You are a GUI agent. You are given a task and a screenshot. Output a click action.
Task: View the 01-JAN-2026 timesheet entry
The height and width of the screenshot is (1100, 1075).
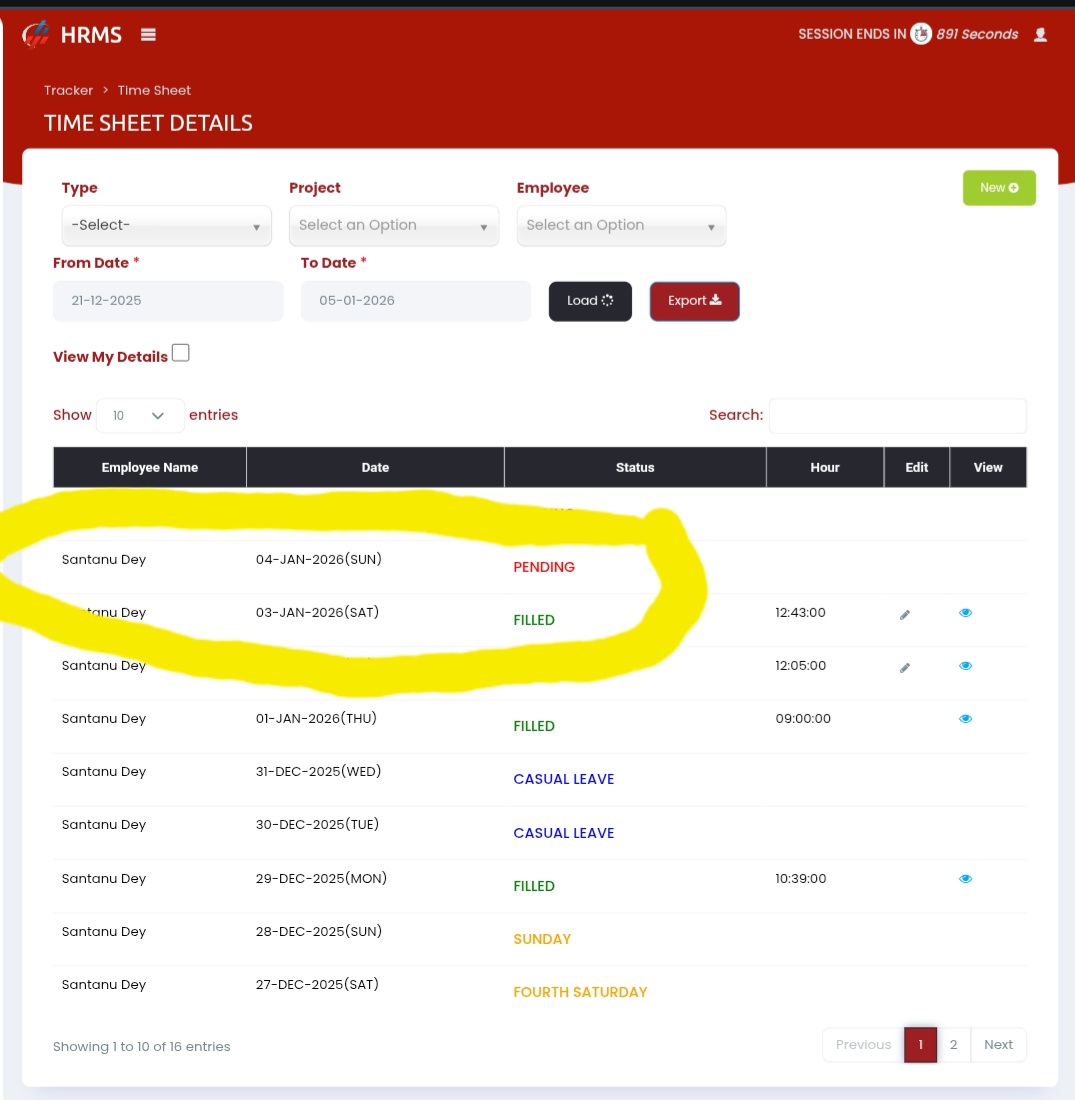[x=966, y=718]
